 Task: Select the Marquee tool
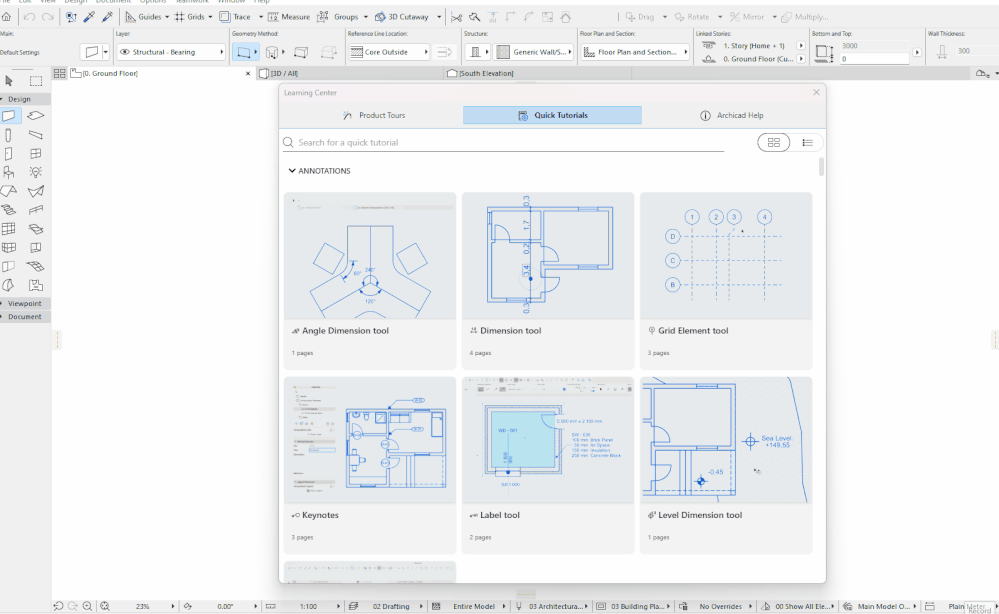[36, 81]
